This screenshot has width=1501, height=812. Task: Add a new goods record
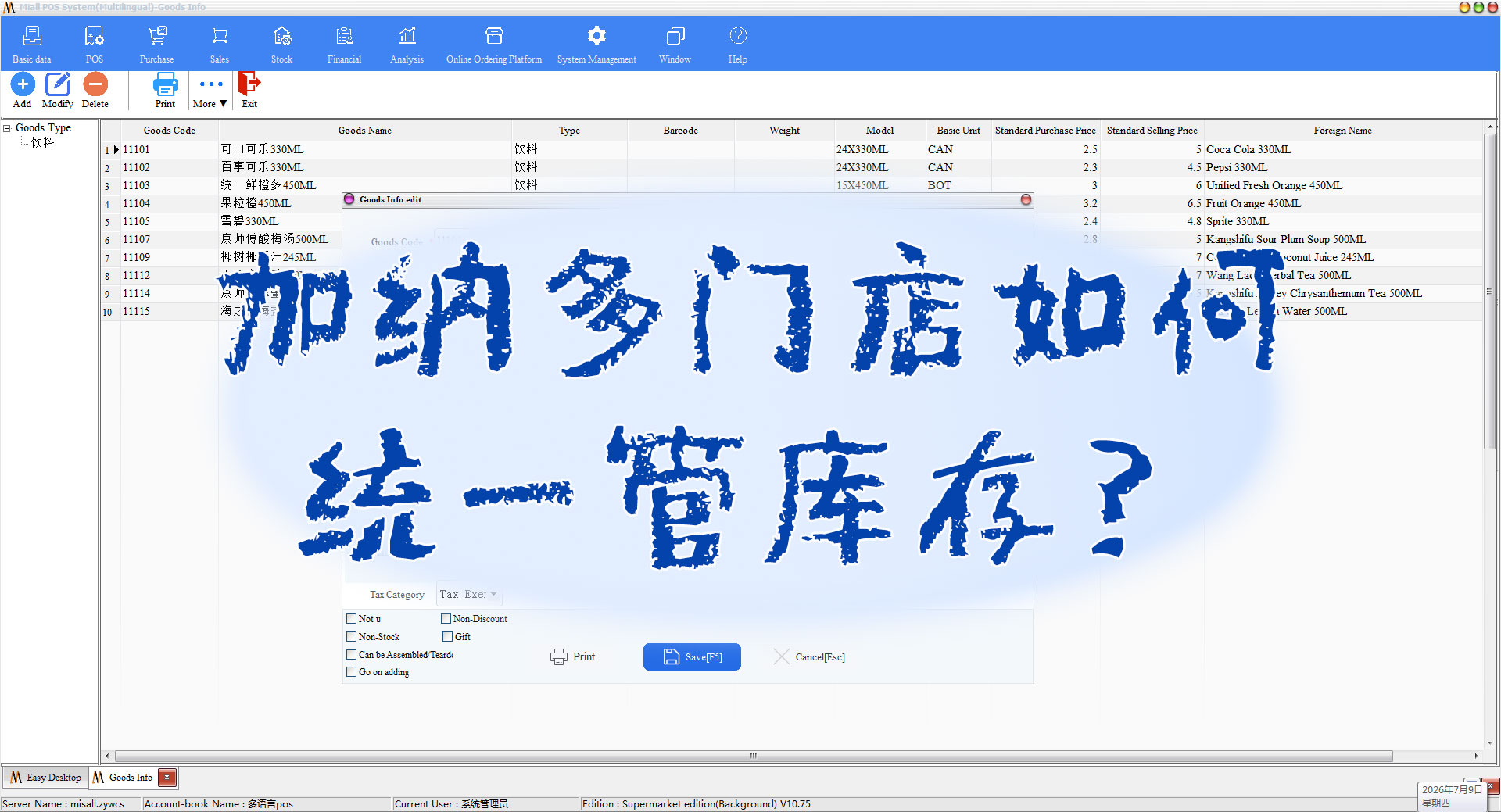[x=23, y=91]
